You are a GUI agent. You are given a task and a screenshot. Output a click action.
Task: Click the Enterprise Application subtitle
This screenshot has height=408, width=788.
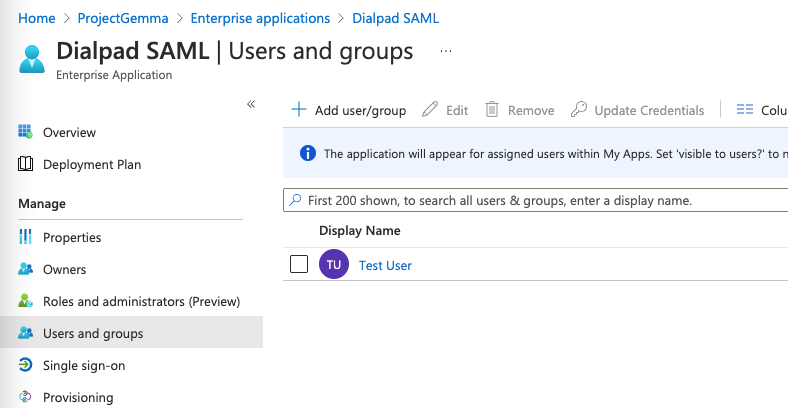pos(114,75)
